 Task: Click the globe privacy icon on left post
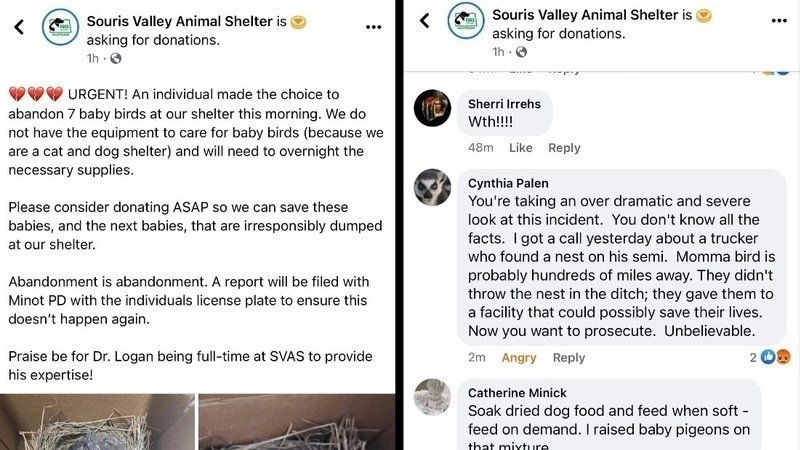[115, 58]
